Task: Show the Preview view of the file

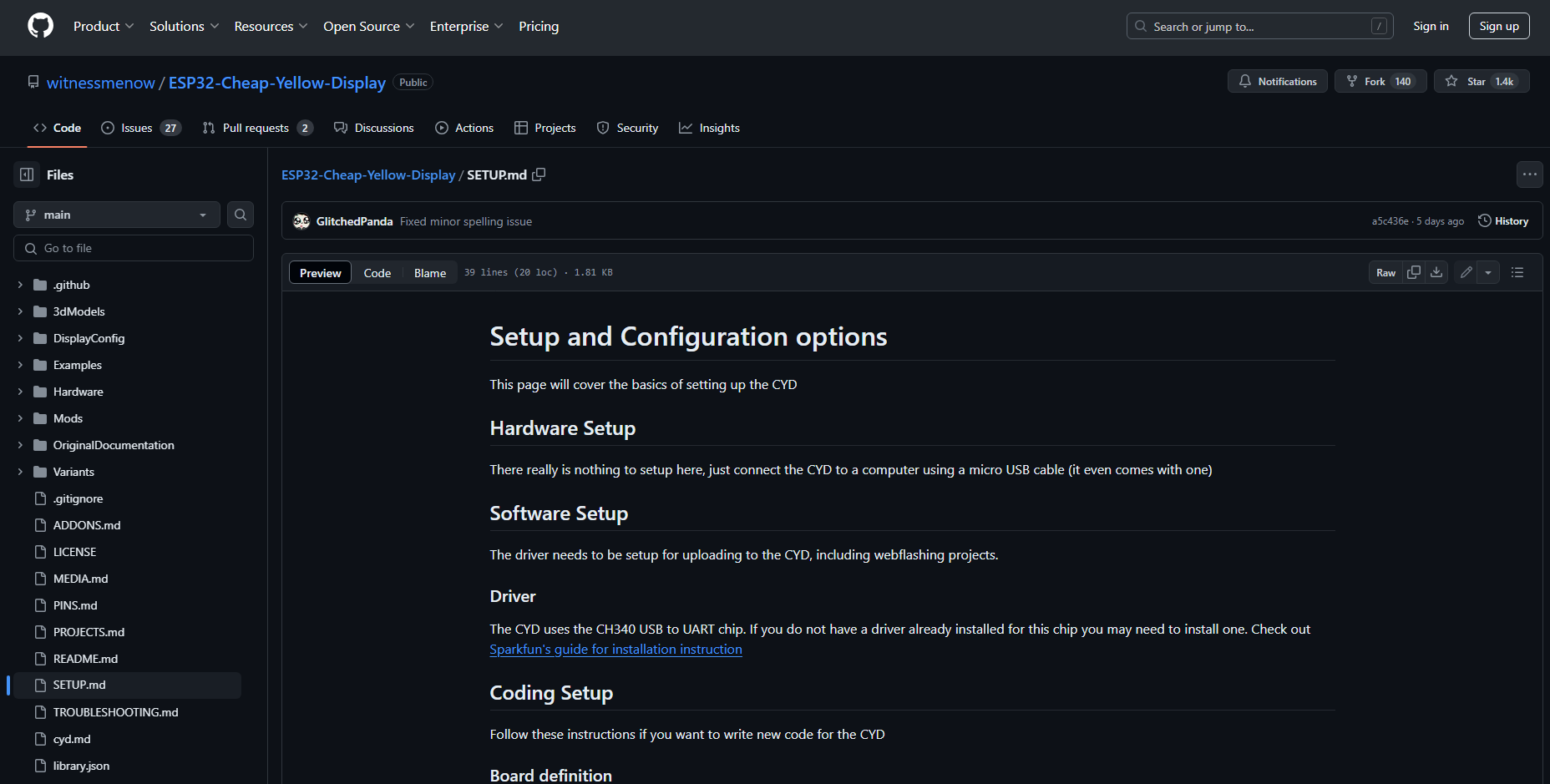Action: [320, 272]
